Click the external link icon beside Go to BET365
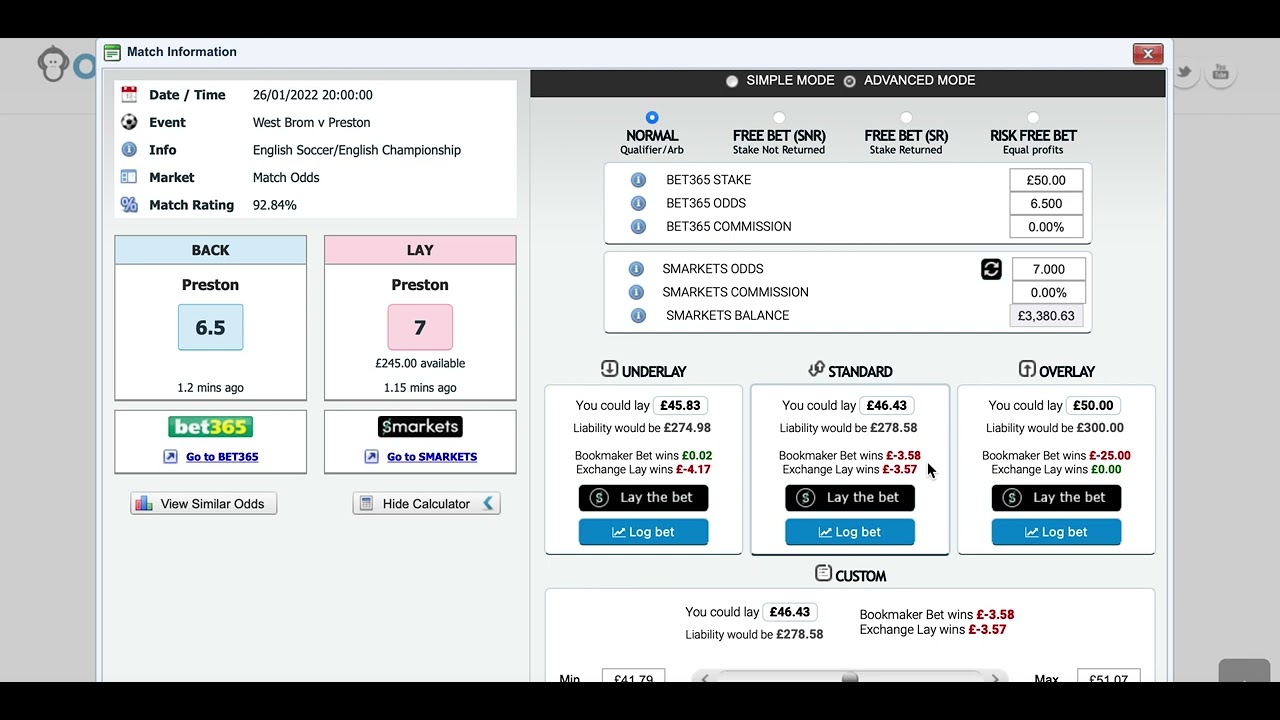The width and height of the screenshot is (1280, 720). click(170, 457)
